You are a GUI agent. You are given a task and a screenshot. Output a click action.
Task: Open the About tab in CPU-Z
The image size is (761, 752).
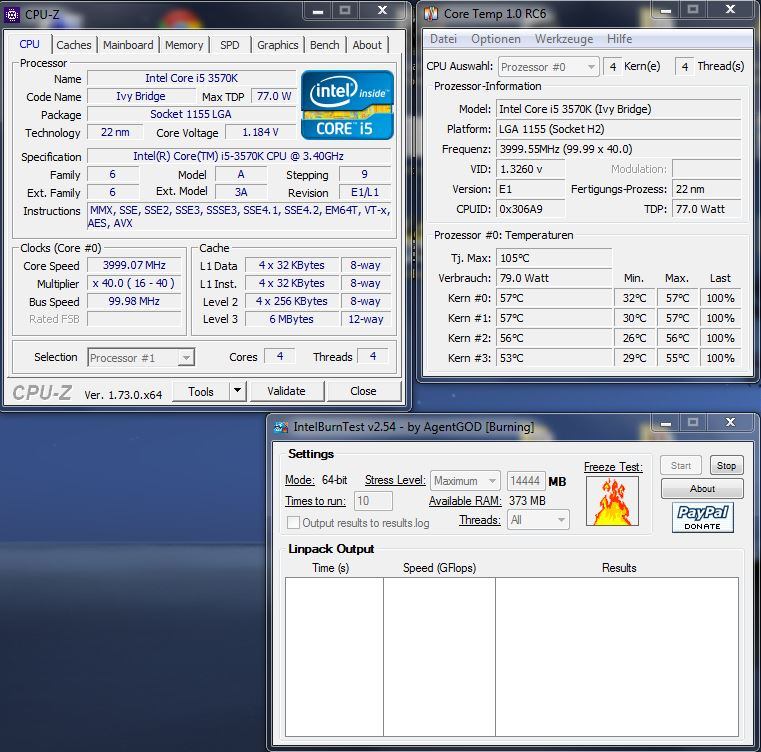(x=367, y=45)
